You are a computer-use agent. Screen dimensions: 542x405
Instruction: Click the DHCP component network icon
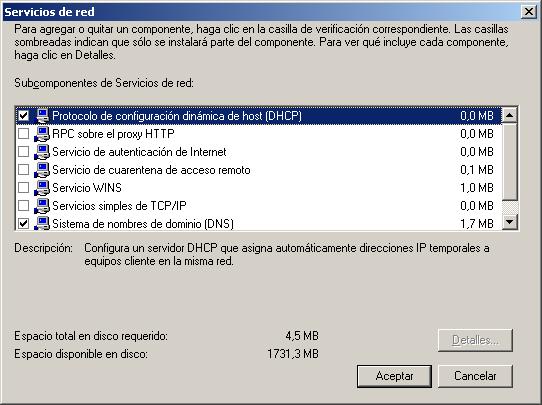click(x=42, y=116)
